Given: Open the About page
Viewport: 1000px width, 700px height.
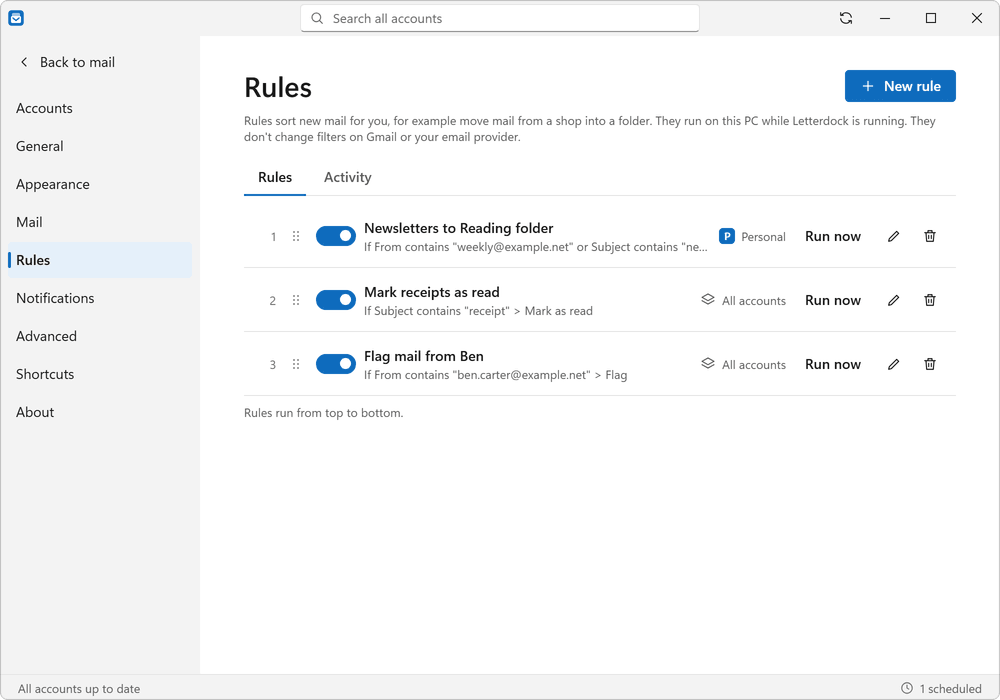Looking at the screenshot, I should [99, 412].
